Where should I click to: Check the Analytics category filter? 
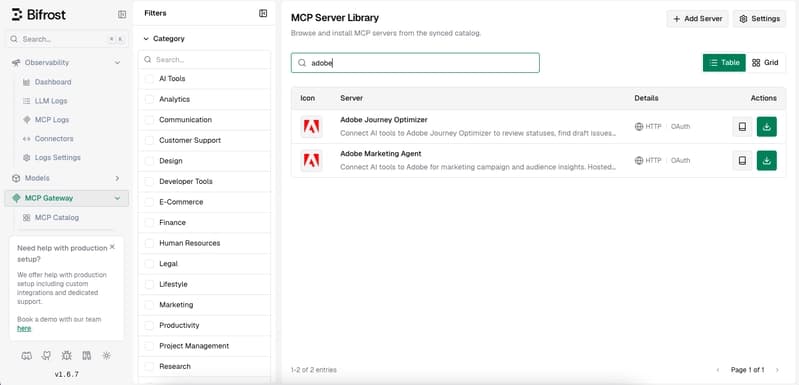coord(149,99)
